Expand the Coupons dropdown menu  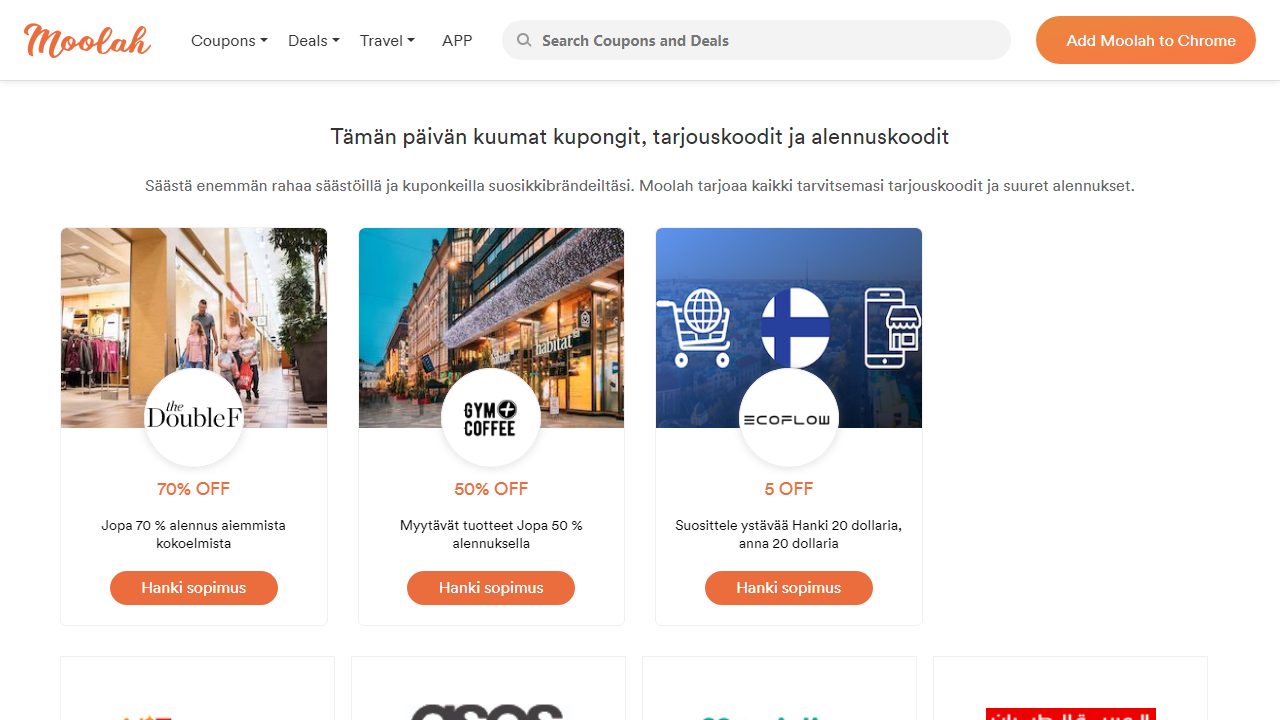pyautogui.click(x=229, y=40)
